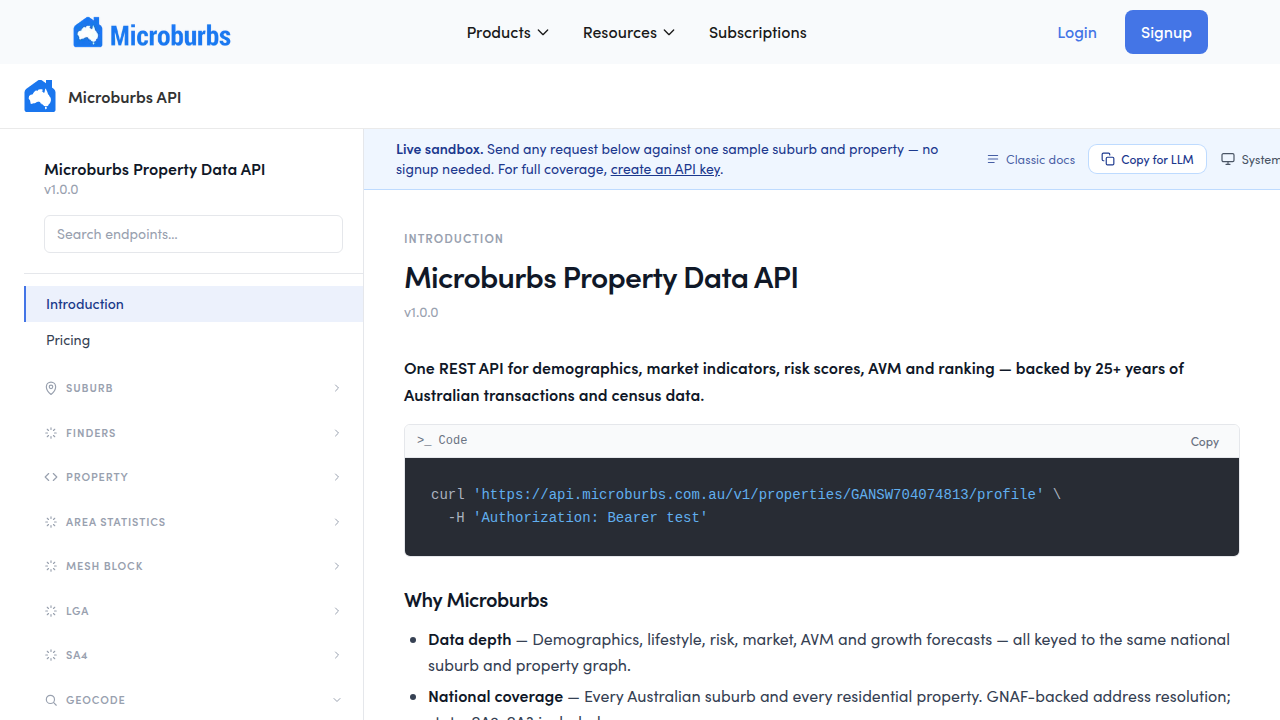This screenshot has width=1280, height=720.
Task: Click the Finders section icon
Action: click(51, 433)
